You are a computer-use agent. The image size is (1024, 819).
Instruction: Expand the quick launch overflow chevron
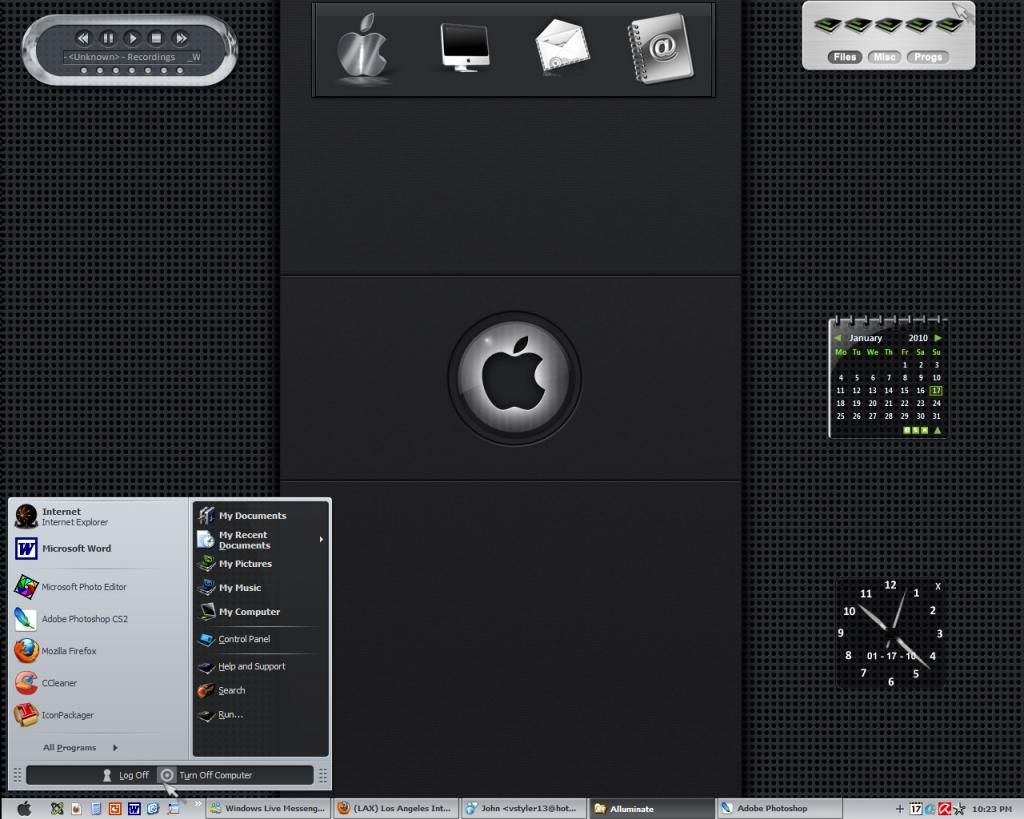[198, 805]
